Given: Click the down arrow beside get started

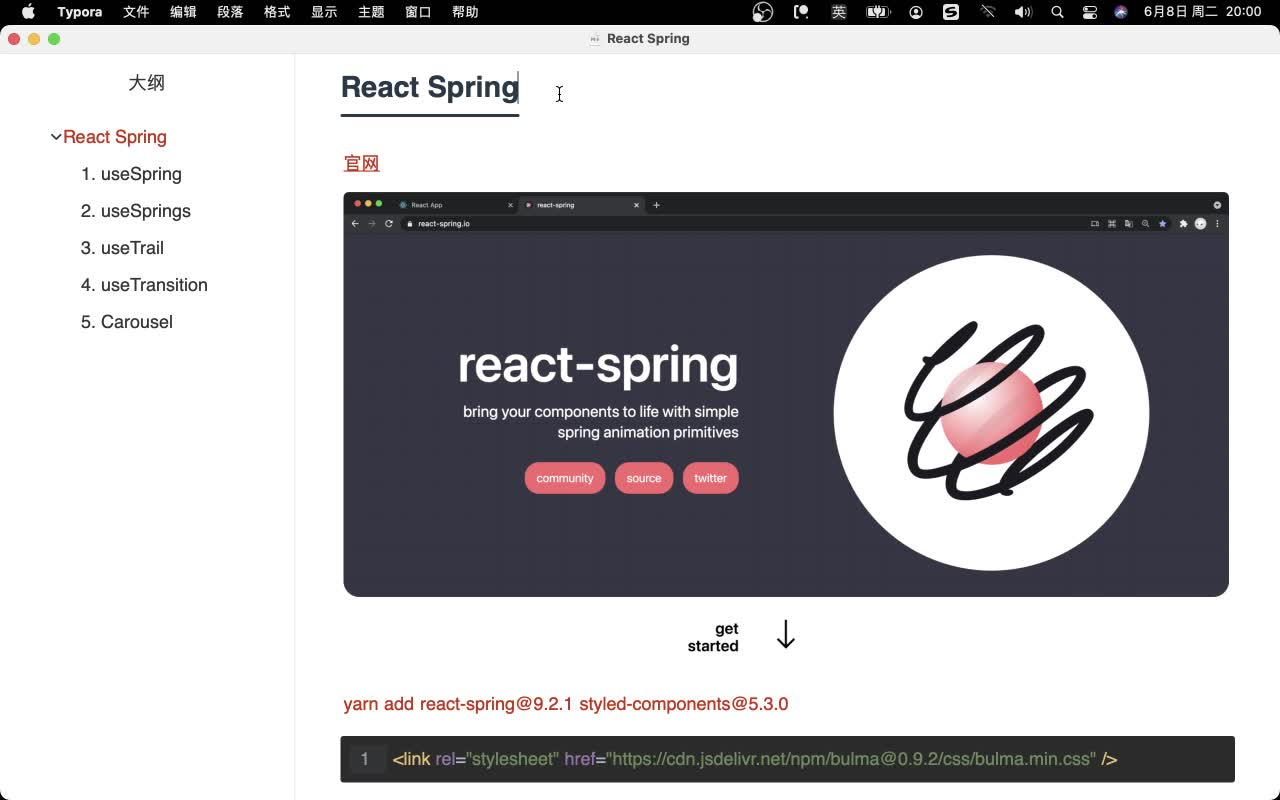Looking at the screenshot, I should coord(786,635).
